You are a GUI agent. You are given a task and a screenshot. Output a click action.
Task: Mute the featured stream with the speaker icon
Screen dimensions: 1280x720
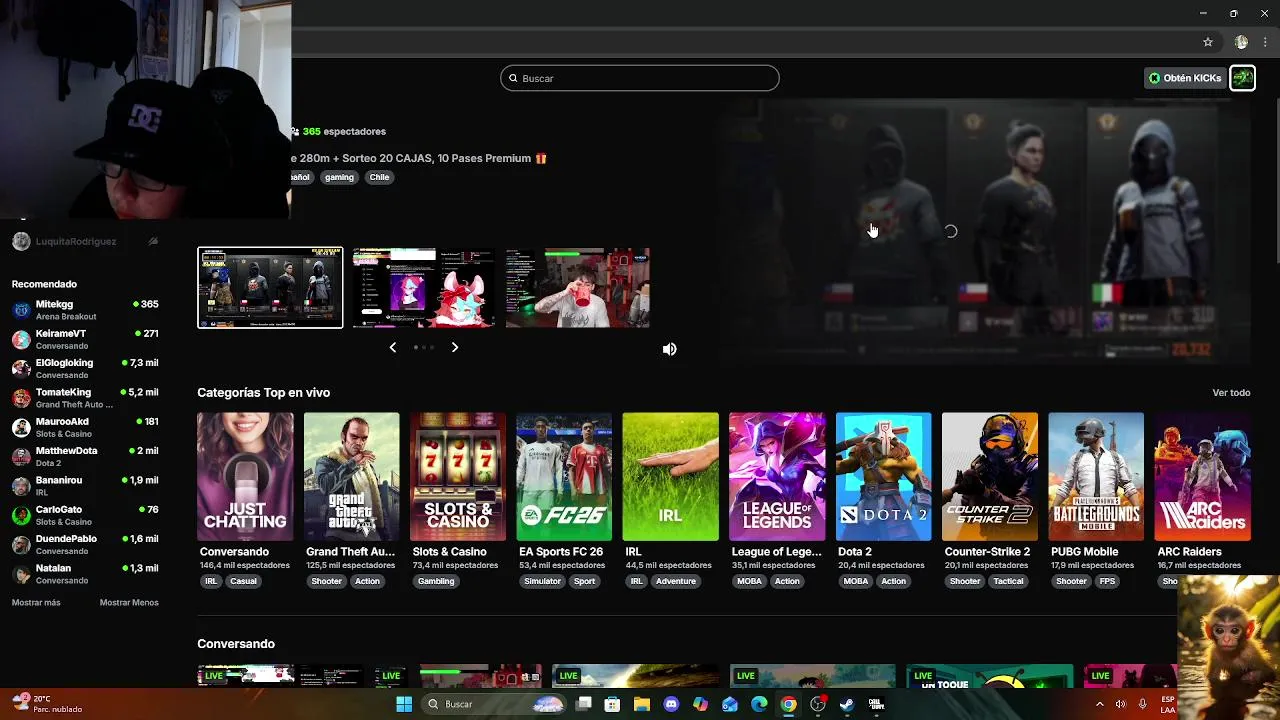point(669,349)
